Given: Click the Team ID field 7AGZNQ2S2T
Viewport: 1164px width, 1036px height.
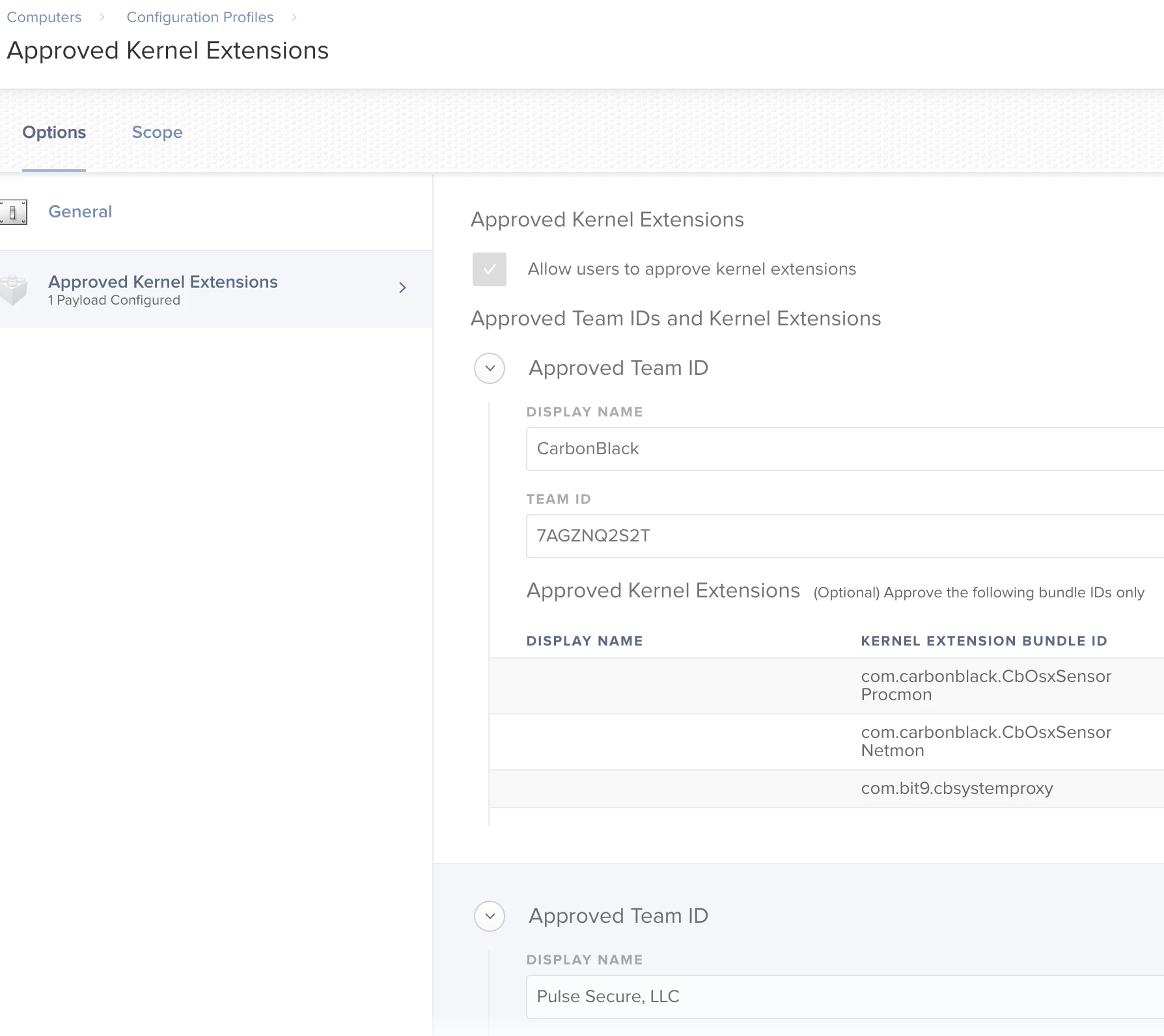Looking at the screenshot, I should pos(845,536).
